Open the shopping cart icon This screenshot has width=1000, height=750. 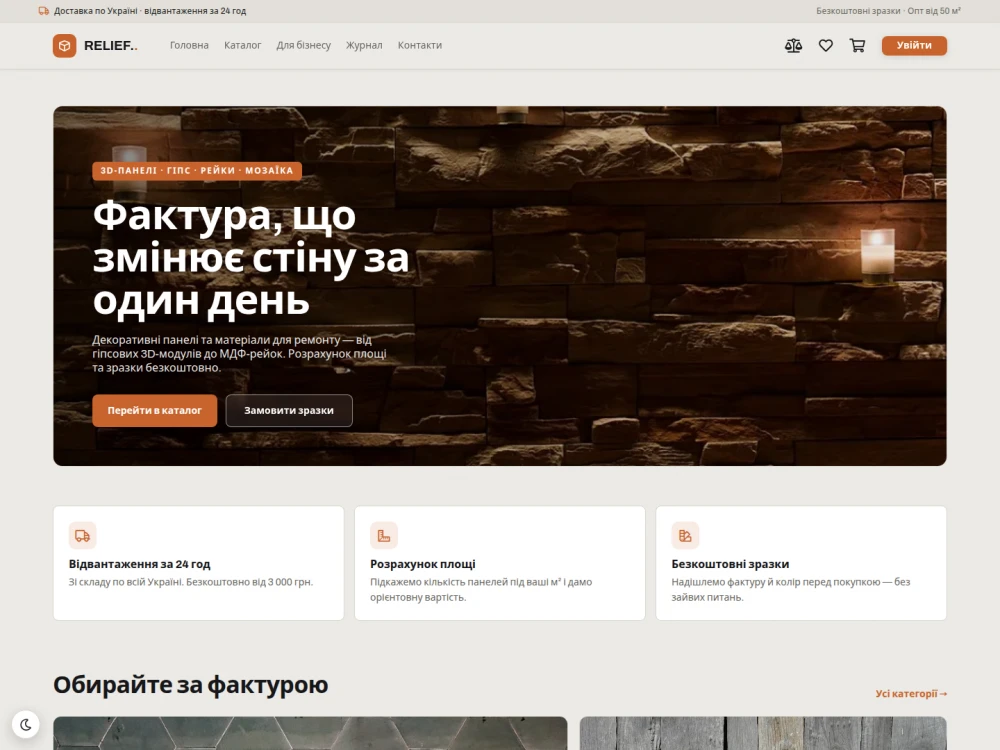(857, 46)
